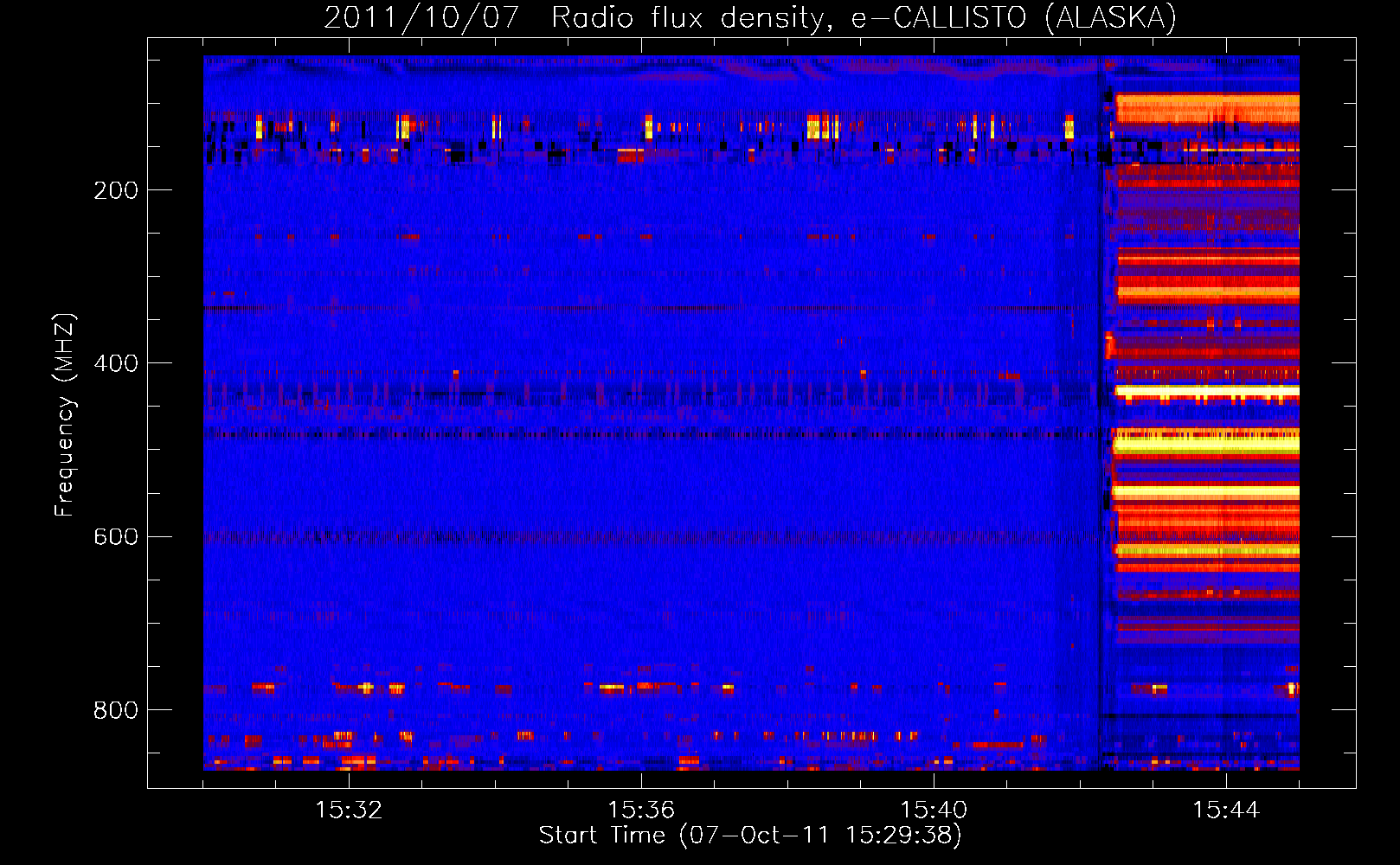Click the '15:44' time tick label

pos(1226,810)
